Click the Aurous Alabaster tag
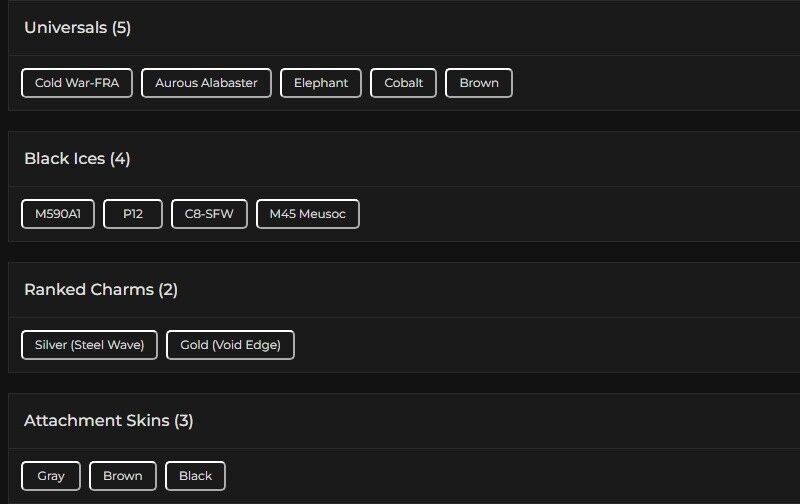Screen dimensions: 800x504 click(206, 83)
